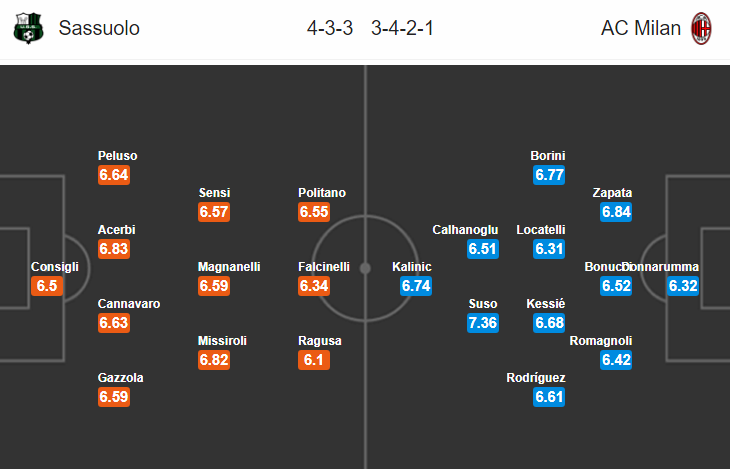
Task: Open the AC Milan team name link
Action: tap(641, 28)
